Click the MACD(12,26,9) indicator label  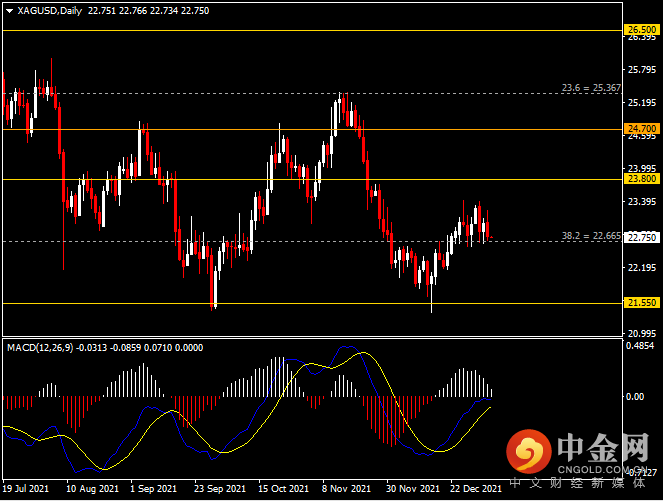pyautogui.click(x=40, y=348)
